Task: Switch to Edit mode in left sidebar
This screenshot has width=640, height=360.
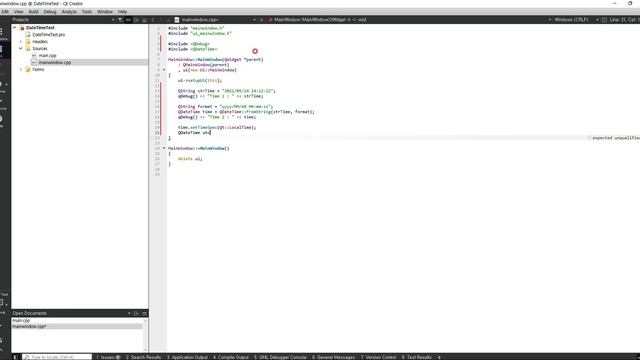Action: point(2,51)
